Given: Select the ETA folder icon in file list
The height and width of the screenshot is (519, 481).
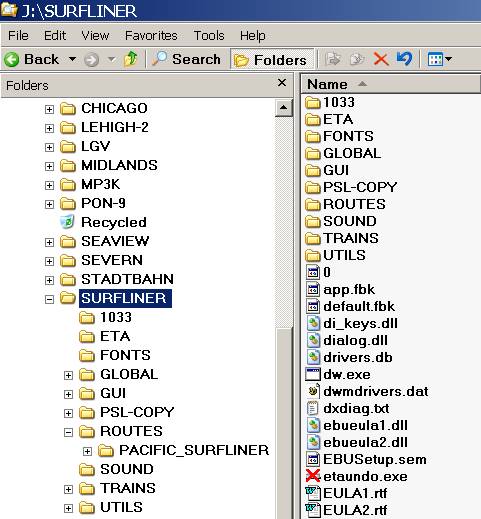Looking at the screenshot, I should [313, 119].
